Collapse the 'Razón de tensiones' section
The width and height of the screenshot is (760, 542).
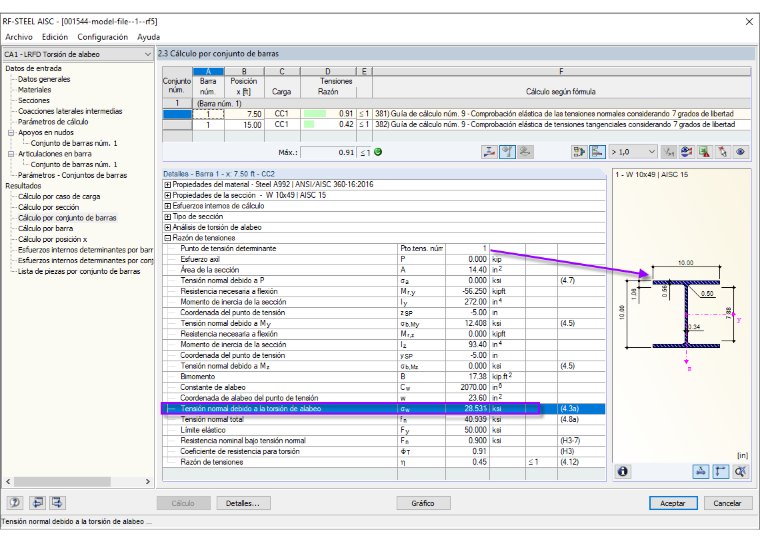pos(167,238)
